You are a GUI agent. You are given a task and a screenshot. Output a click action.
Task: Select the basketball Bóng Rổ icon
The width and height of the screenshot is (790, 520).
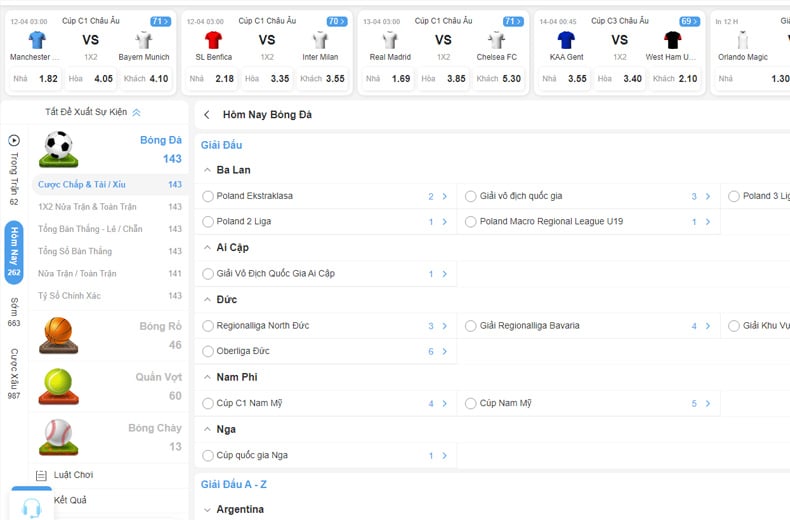coord(58,335)
